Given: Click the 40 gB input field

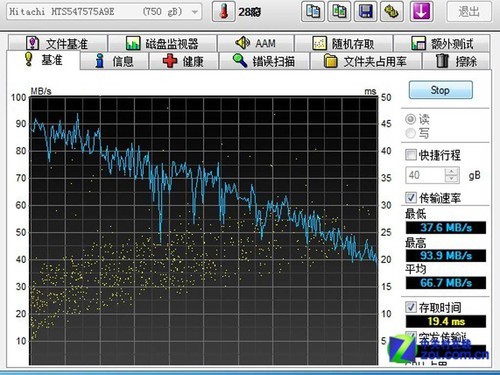Looking at the screenshot, I should click(x=425, y=175).
